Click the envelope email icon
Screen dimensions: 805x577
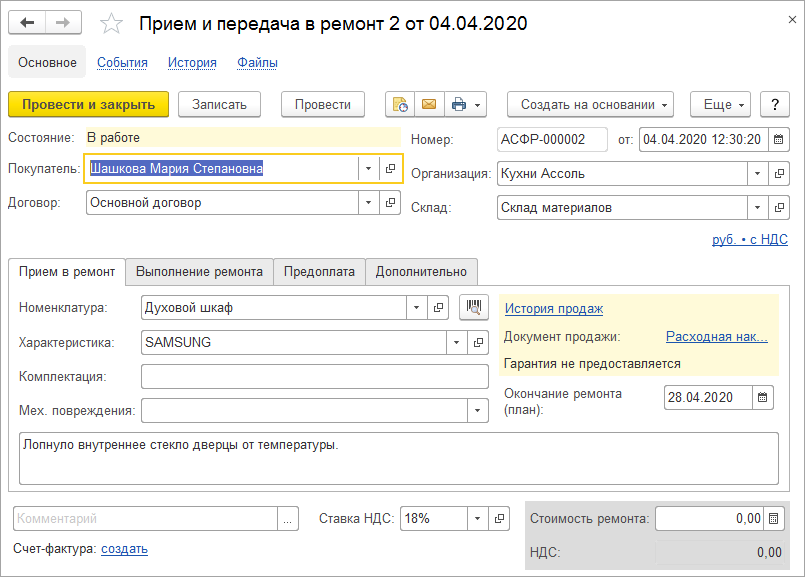[x=429, y=104]
